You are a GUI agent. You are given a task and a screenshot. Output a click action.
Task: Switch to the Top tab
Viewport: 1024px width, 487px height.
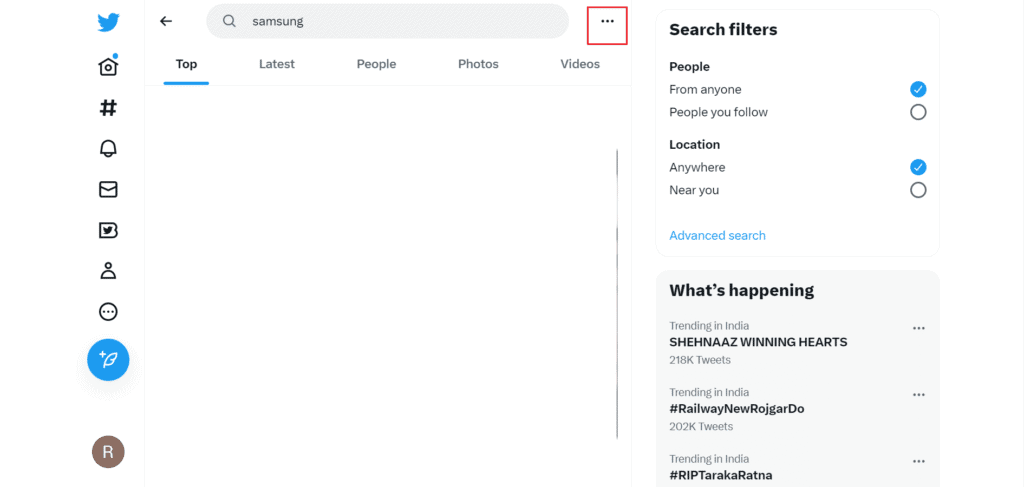(x=186, y=64)
